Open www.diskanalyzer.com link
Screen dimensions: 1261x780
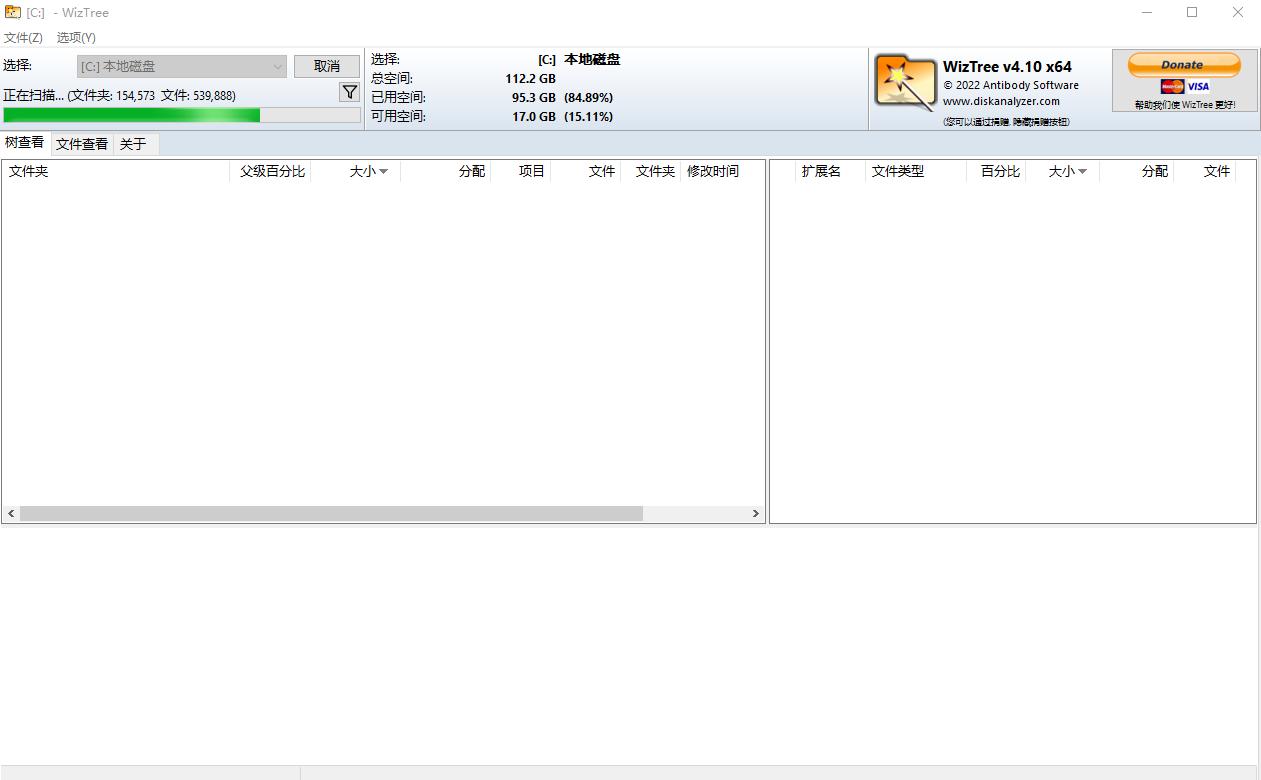tap(1001, 101)
